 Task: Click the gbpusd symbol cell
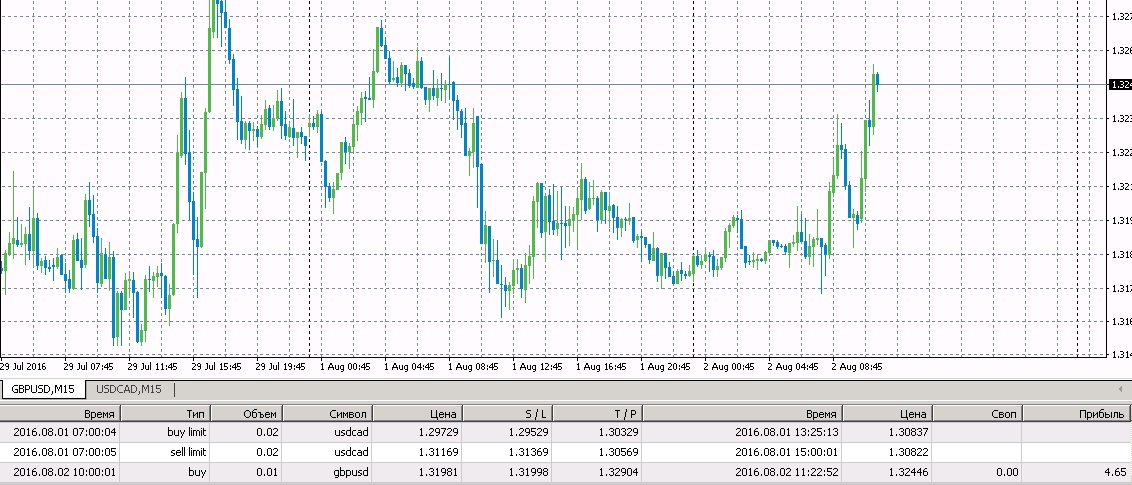pyautogui.click(x=351, y=473)
